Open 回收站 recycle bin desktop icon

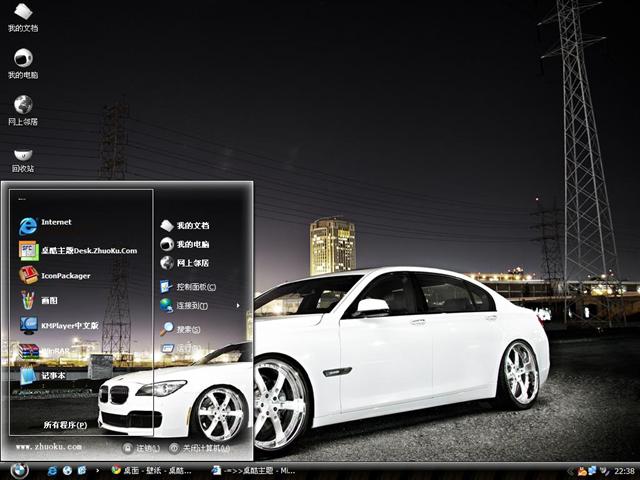(23, 160)
